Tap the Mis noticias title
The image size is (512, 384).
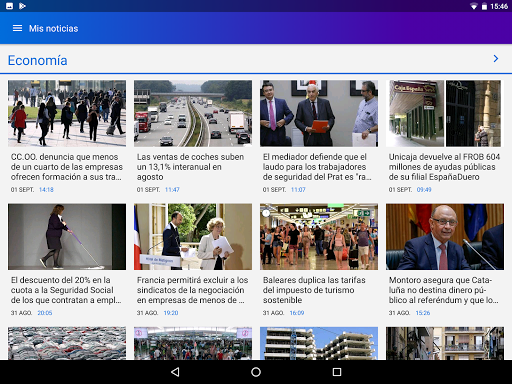[x=54, y=29]
